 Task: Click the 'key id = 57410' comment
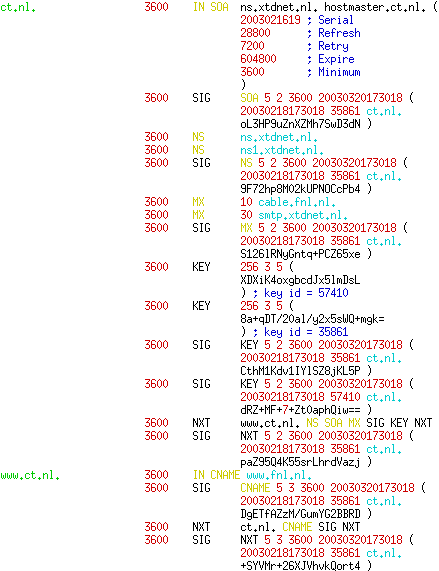click(306, 293)
